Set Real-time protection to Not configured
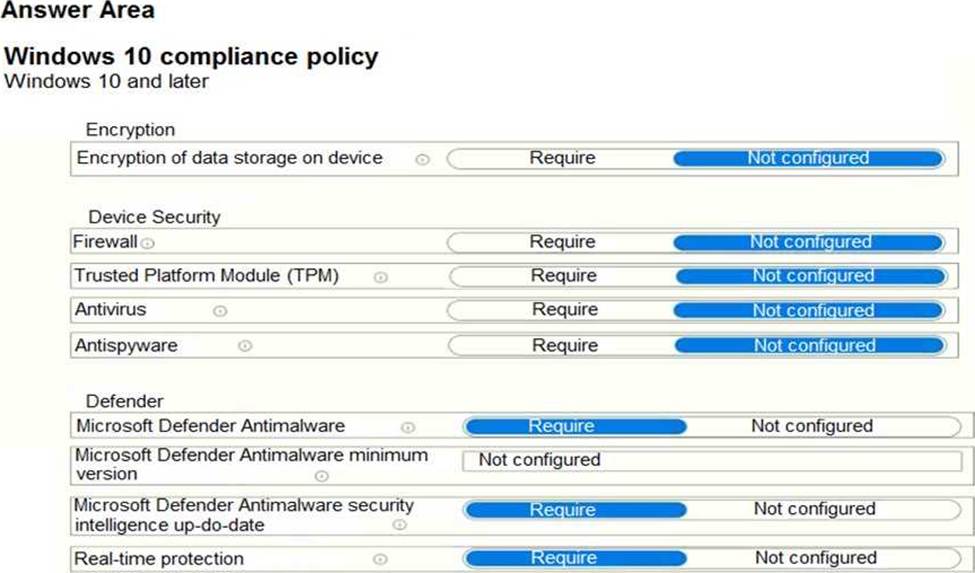This screenshot has height=573, width=975. pyautogui.click(x=815, y=558)
